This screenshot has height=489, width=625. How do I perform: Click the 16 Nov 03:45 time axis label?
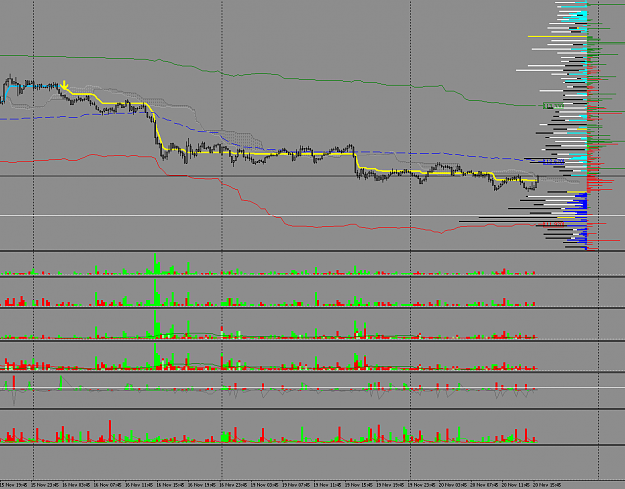point(77,485)
